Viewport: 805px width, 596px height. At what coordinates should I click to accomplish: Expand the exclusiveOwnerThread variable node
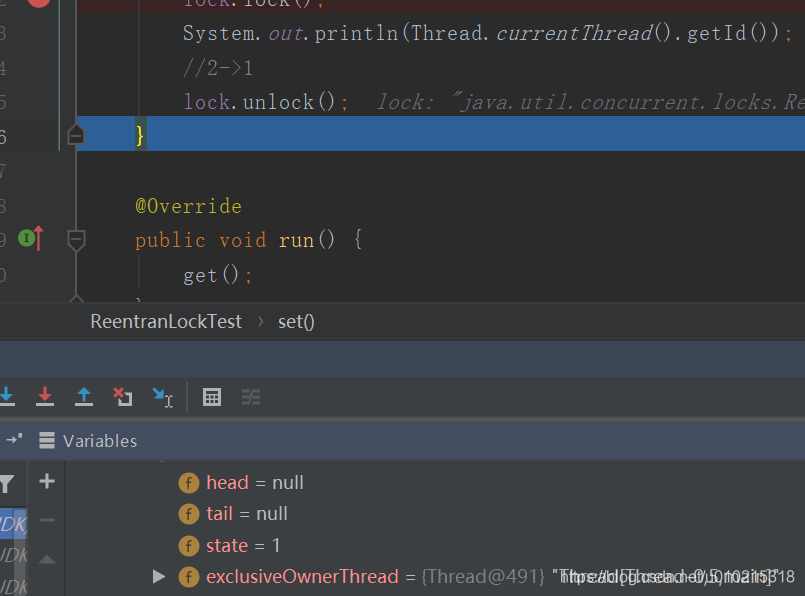pyautogui.click(x=159, y=576)
